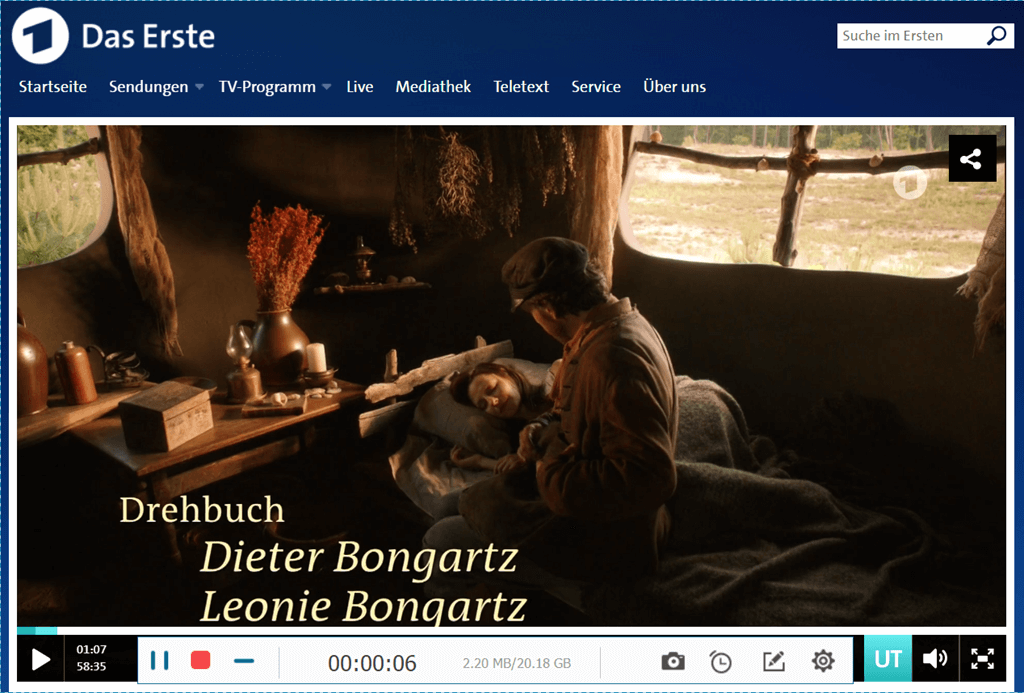Viewport: 1024px width, 693px height.
Task: Open the Teletext page
Action: (x=521, y=87)
